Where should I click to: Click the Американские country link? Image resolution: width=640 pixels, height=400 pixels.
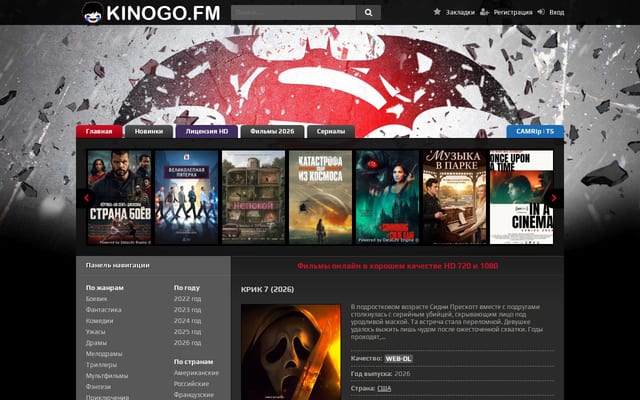(196, 373)
